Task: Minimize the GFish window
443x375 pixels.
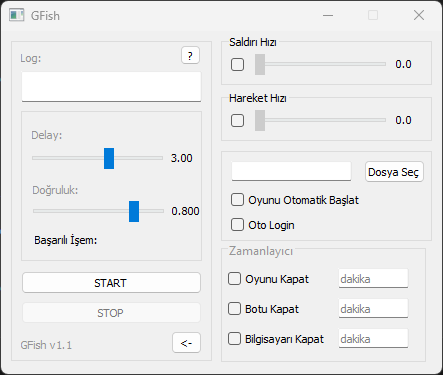Action: pyautogui.click(x=328, y=15)
